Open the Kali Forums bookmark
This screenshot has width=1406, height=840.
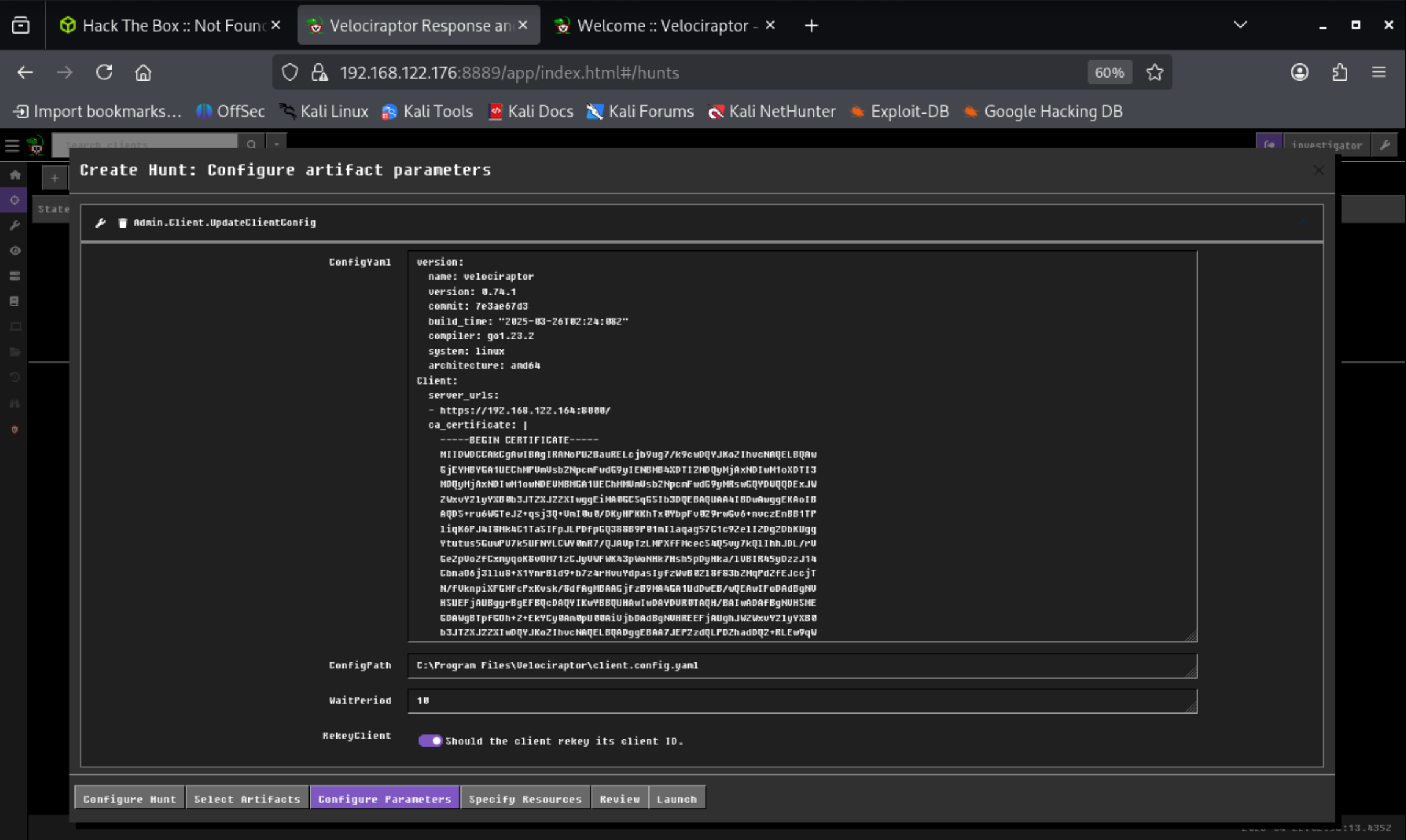tap(640, 112)
